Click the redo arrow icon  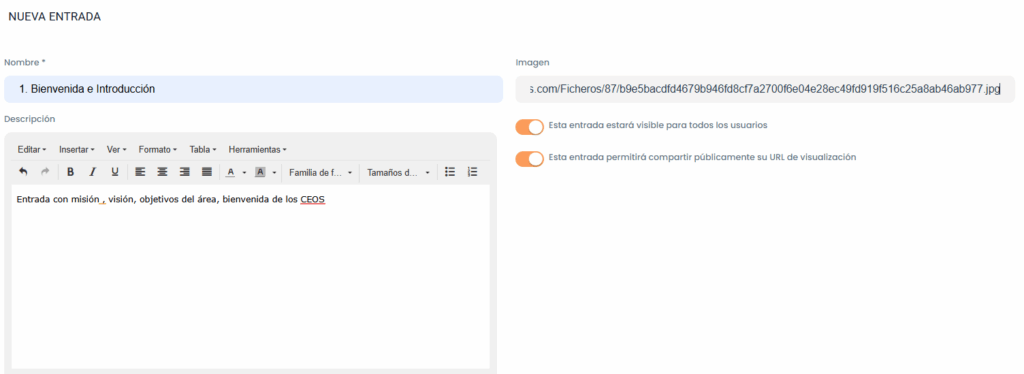coord(45,172)
